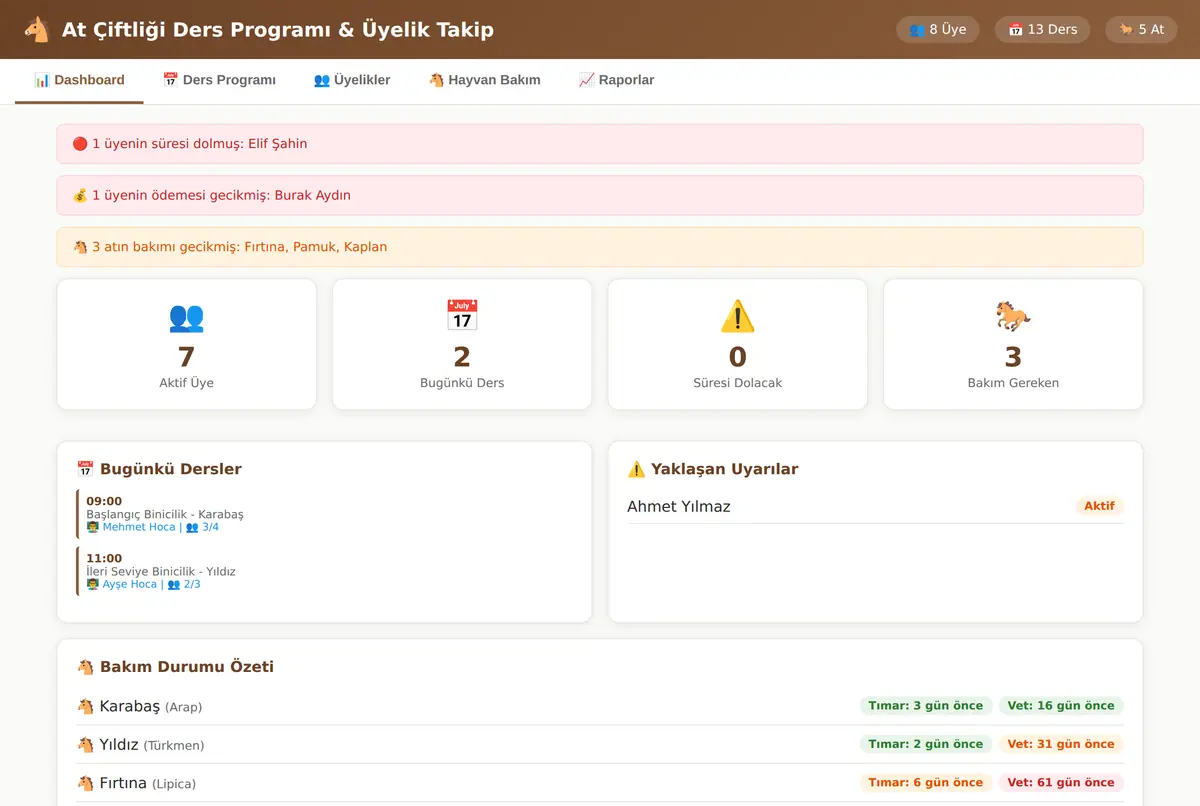
Task: Click the galloping horse icon above Bakım Gereken
Action: pyautogui.click(x=1013, y=317)
